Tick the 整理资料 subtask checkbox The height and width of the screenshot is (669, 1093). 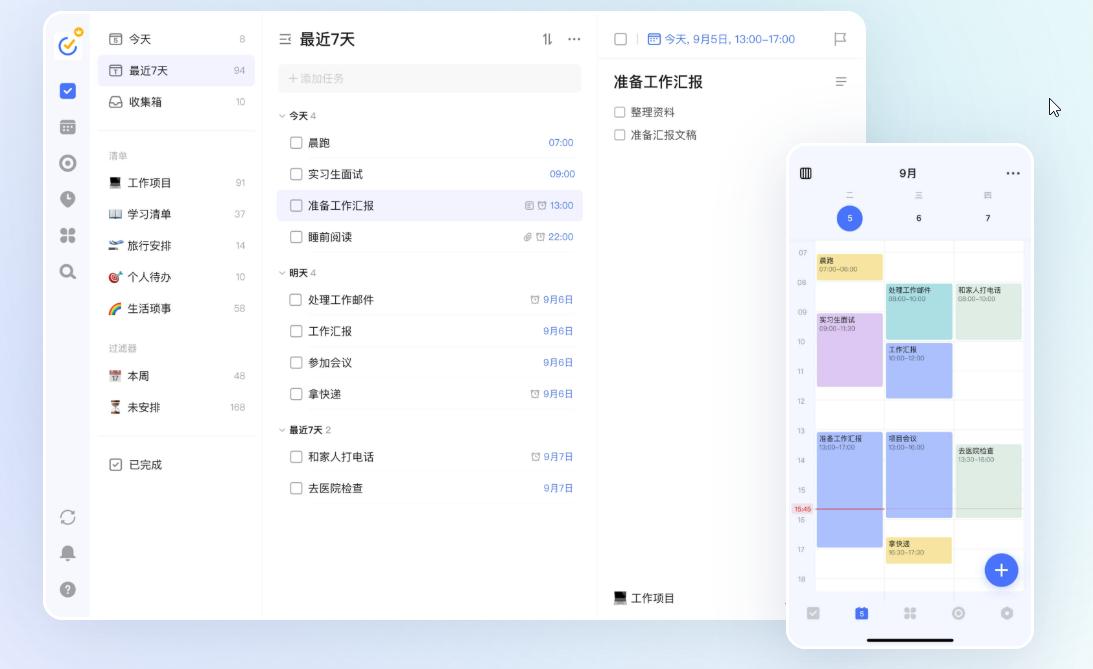click(x=620, y=112)
